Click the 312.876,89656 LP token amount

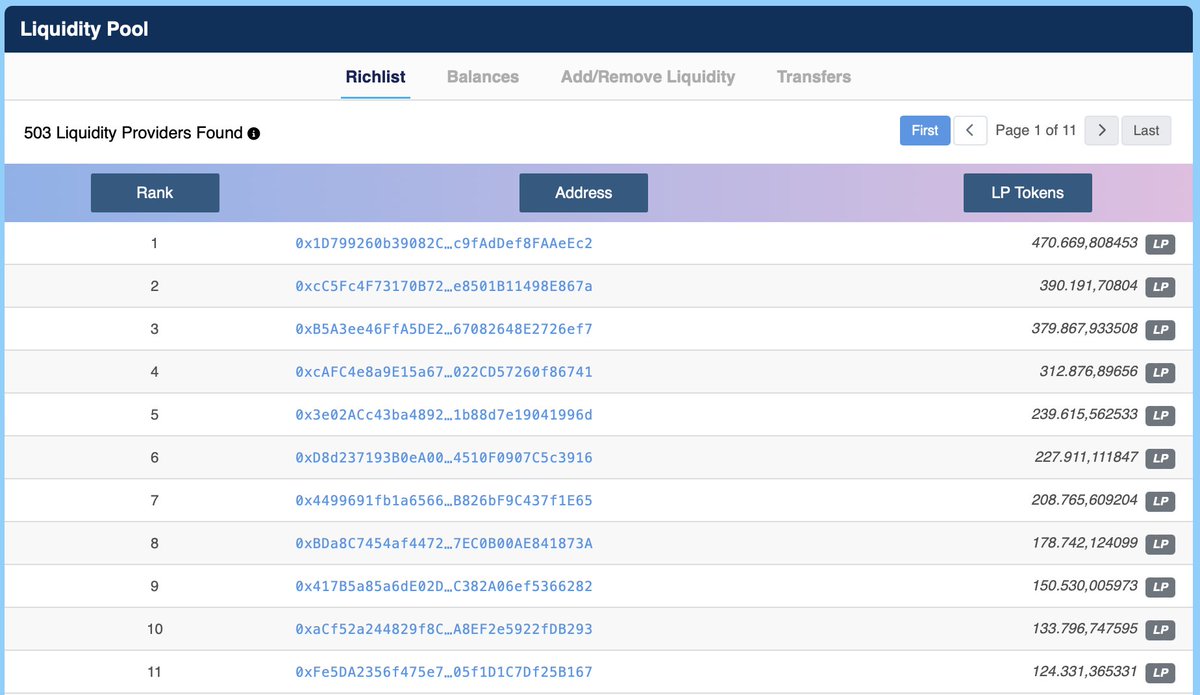click(1089, 372)
